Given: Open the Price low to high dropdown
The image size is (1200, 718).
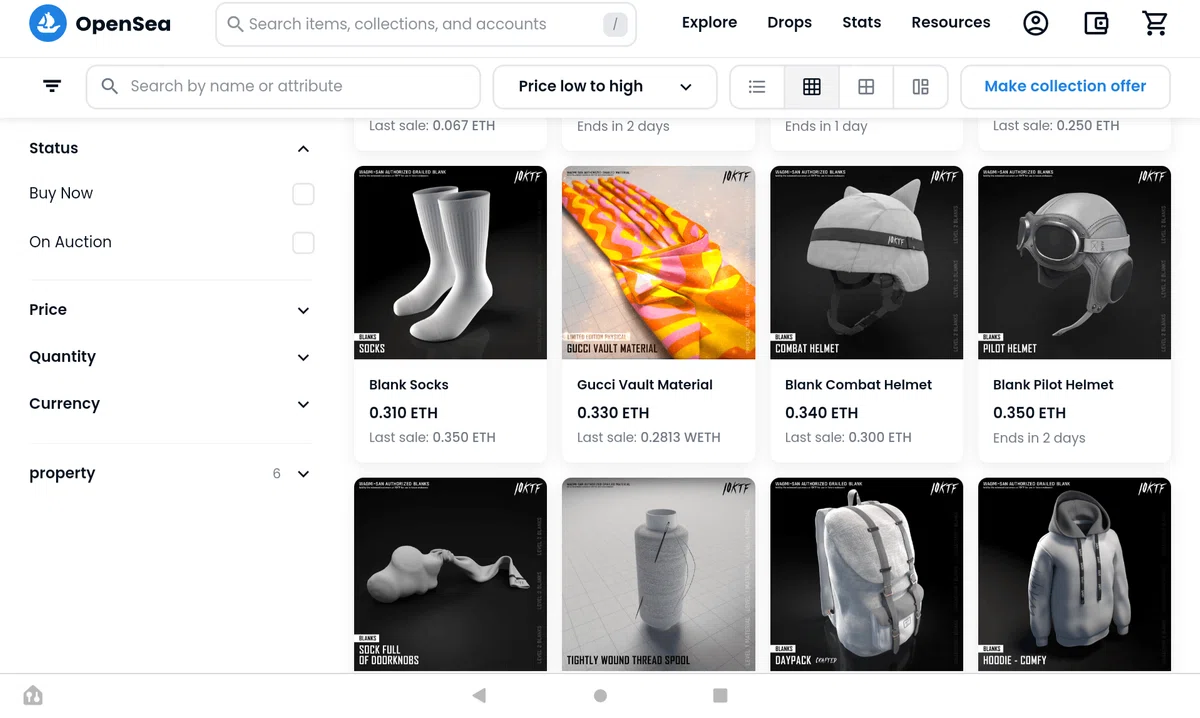Looking at the screenshot, I should click(605, 87).
